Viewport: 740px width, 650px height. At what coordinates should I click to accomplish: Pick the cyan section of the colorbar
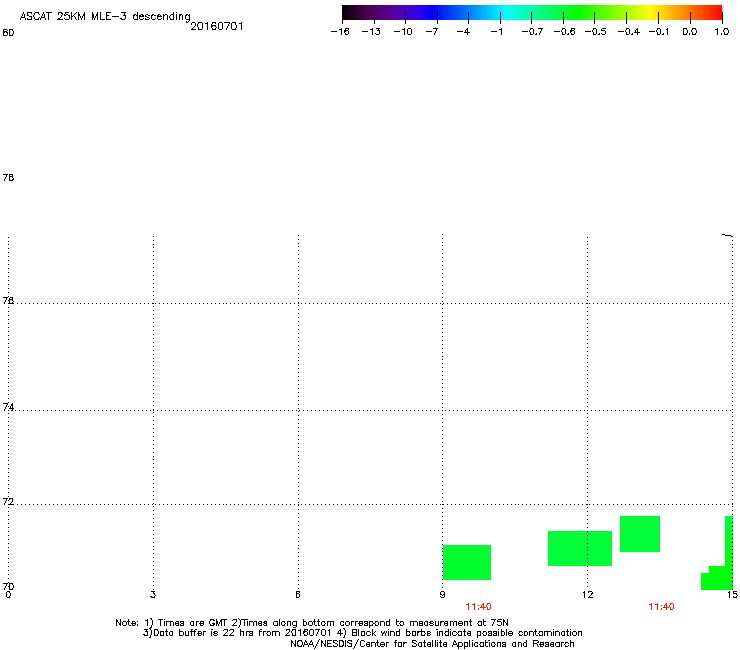pyautogui.click(x=503, y=13)
